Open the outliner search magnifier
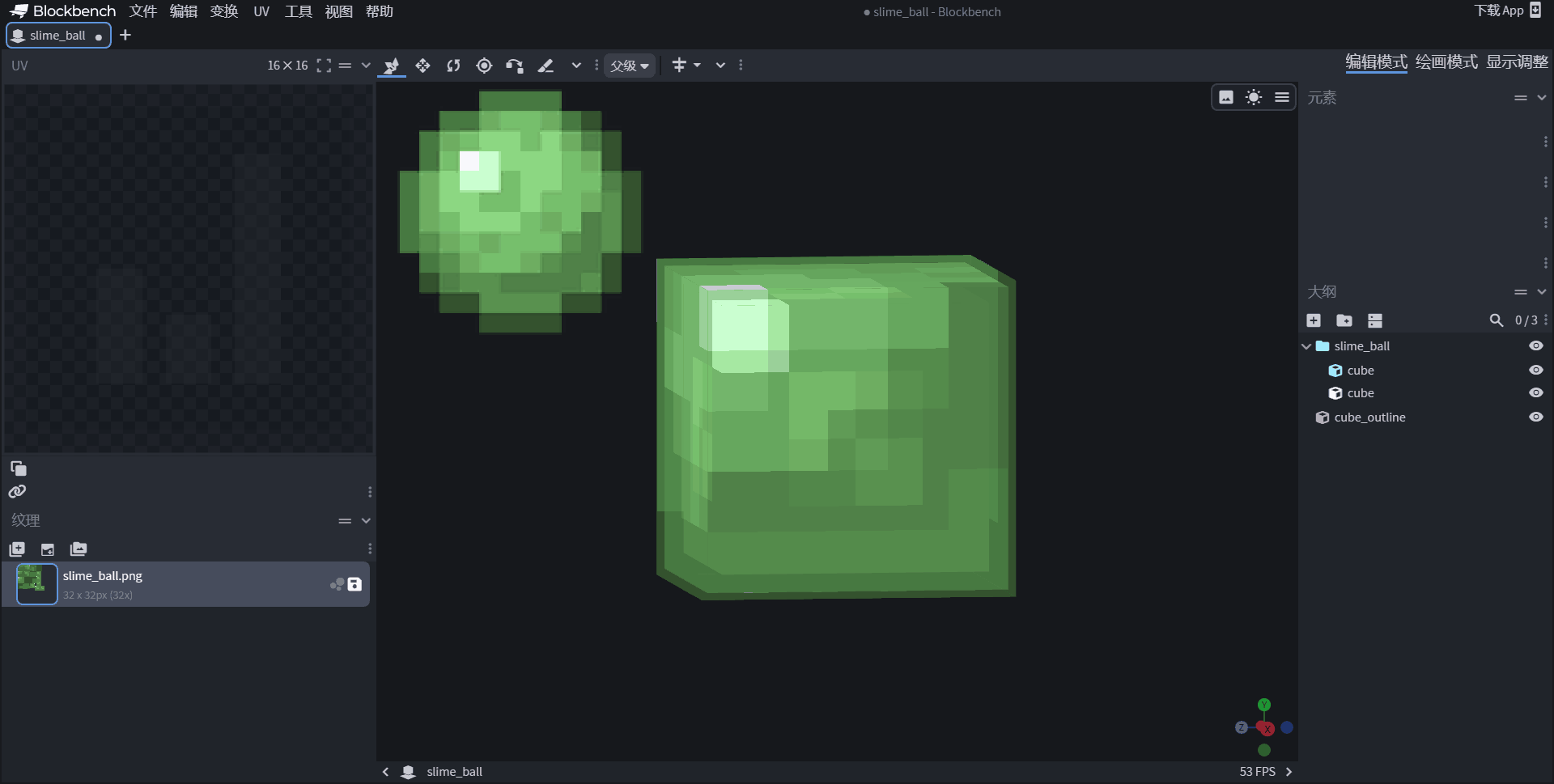The height and width of the screenshot is (784, 1554). pyautogui.click(x=1496, y=320)
